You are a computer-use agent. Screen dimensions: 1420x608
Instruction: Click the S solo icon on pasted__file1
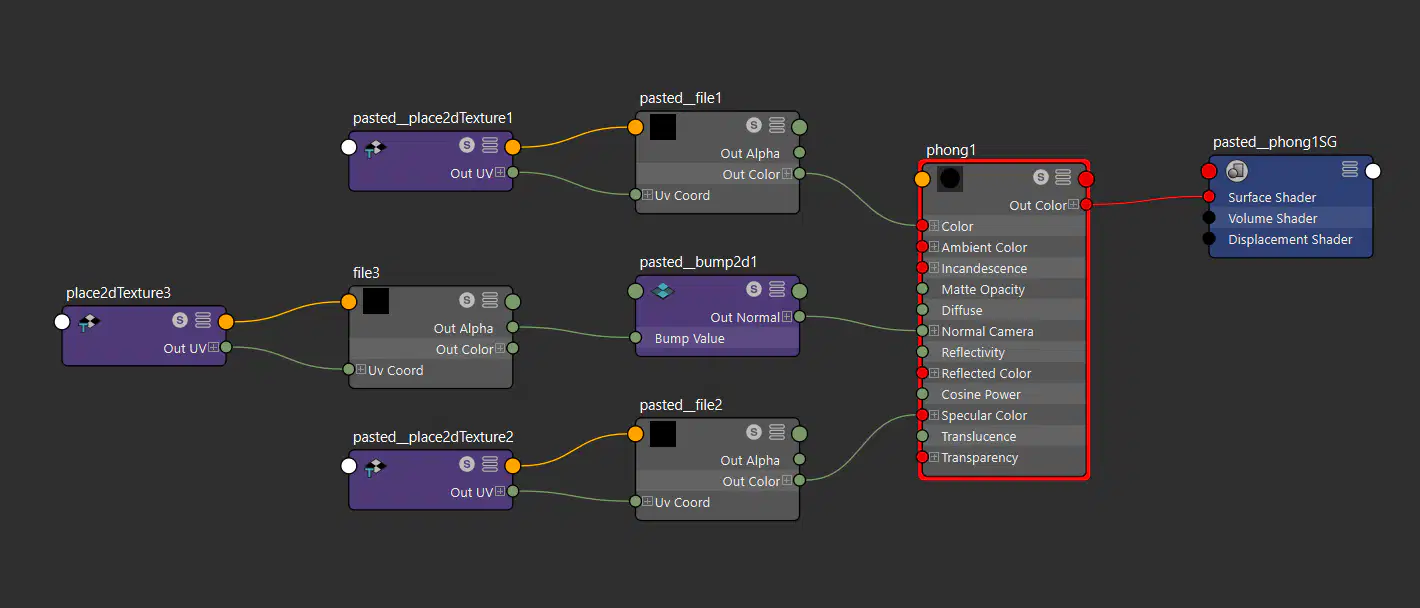pos(753,125)
